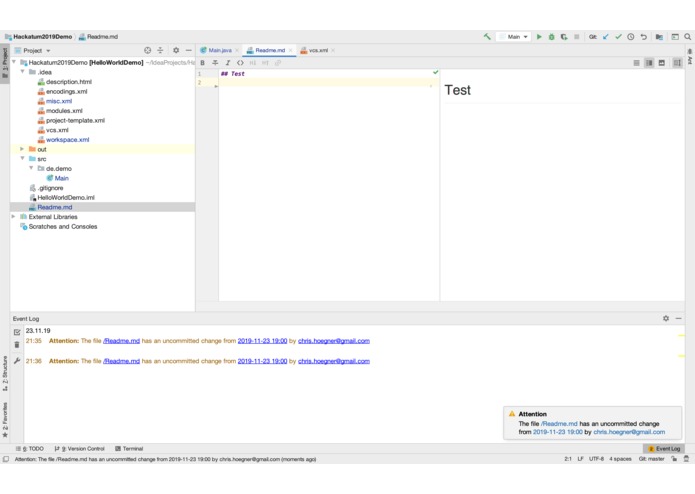Show preview only view
The image size is (695, 494).
coord(661,63)
